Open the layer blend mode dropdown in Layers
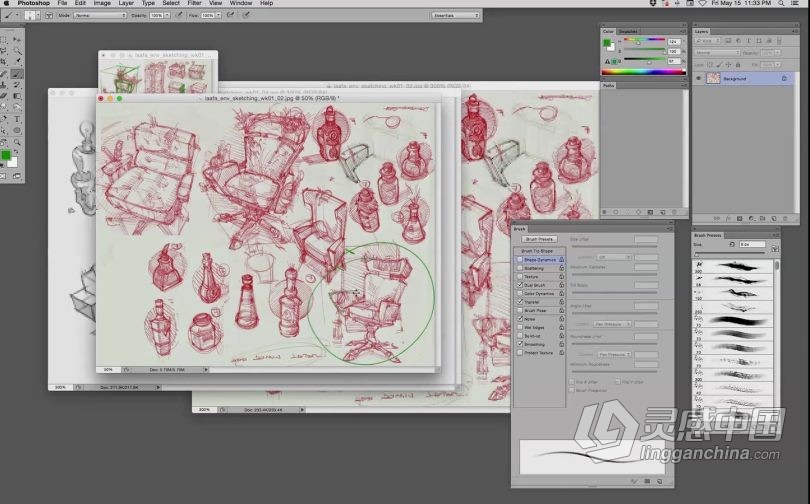 [718, 53]
